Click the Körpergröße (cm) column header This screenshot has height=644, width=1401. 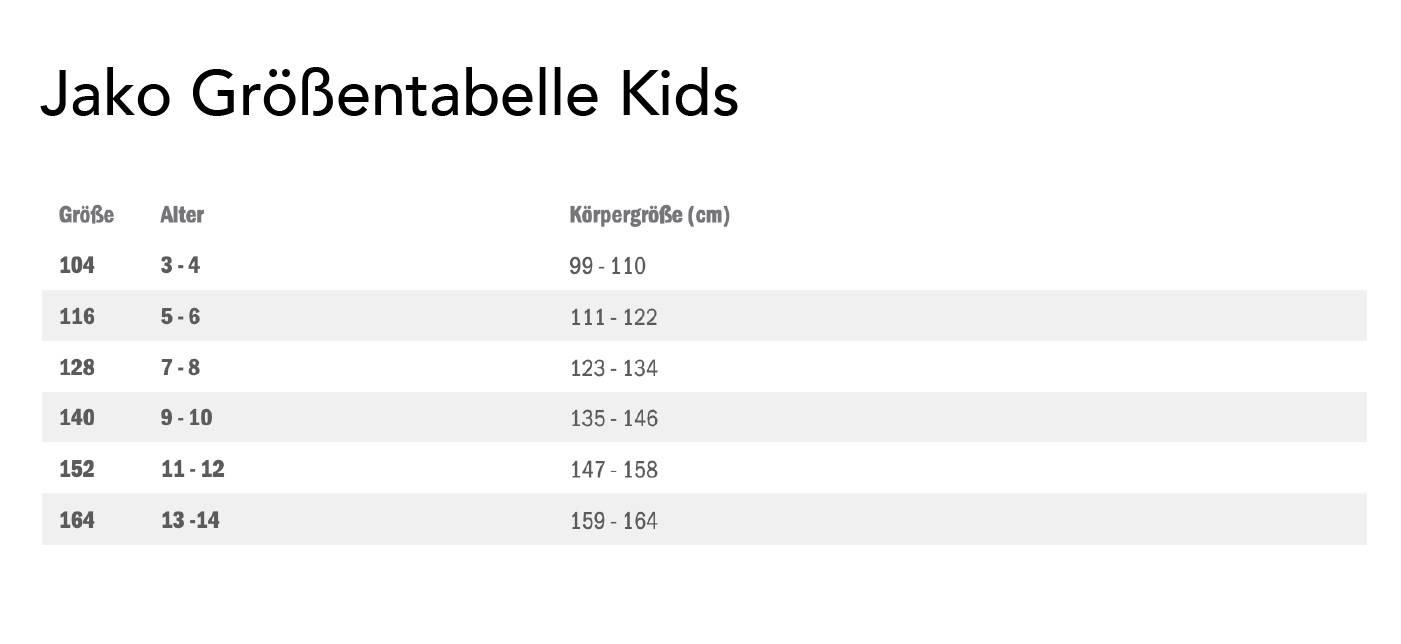click(649, 215)
